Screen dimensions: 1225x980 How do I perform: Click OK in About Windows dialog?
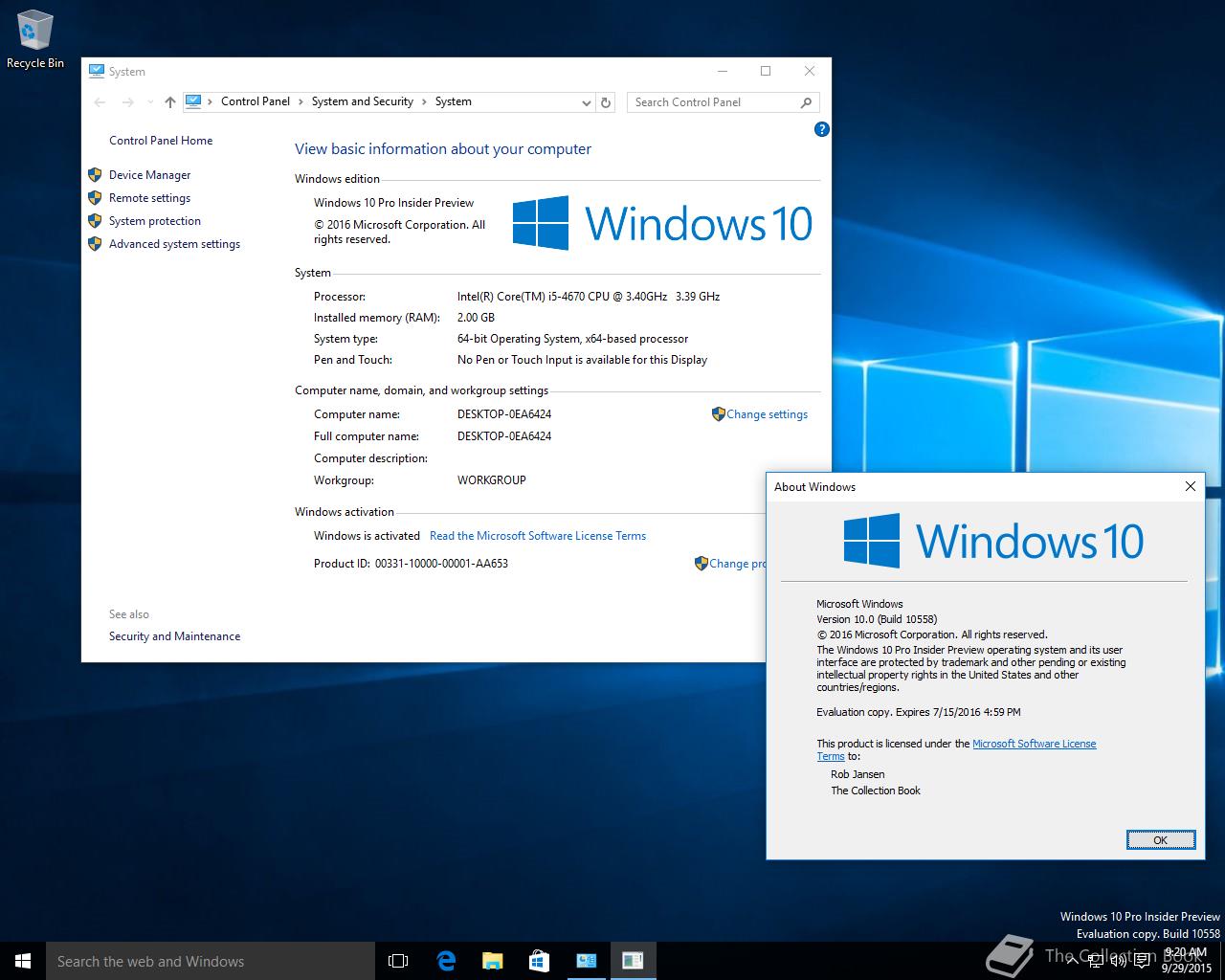point(1160,840)
